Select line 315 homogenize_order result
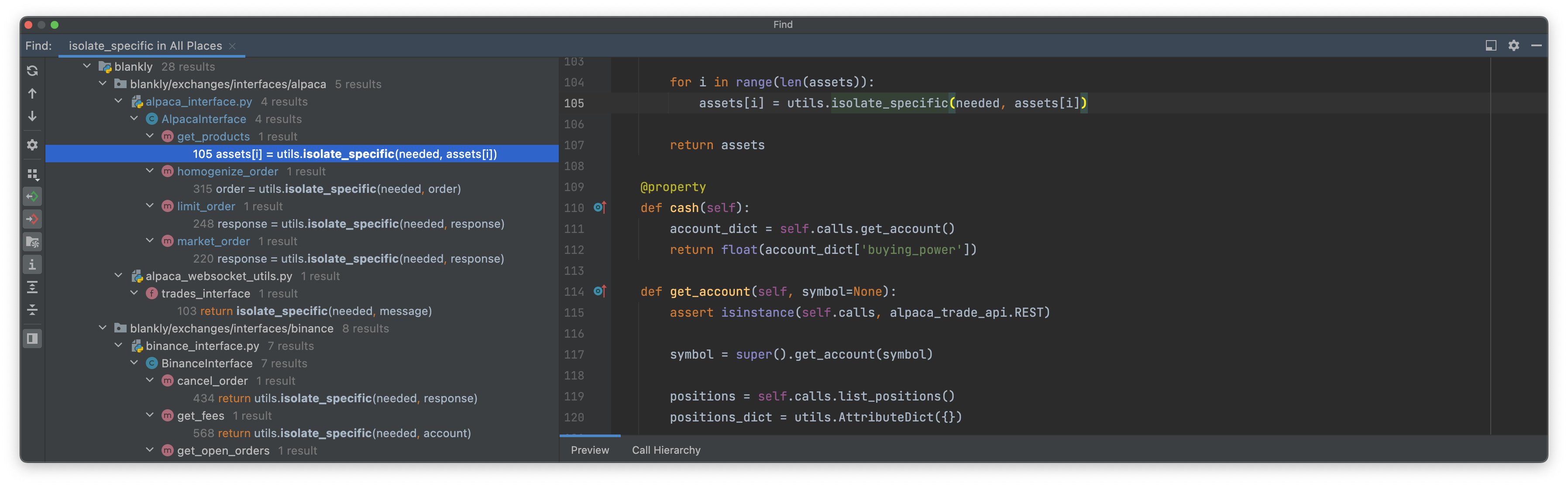 pos(326,189)
